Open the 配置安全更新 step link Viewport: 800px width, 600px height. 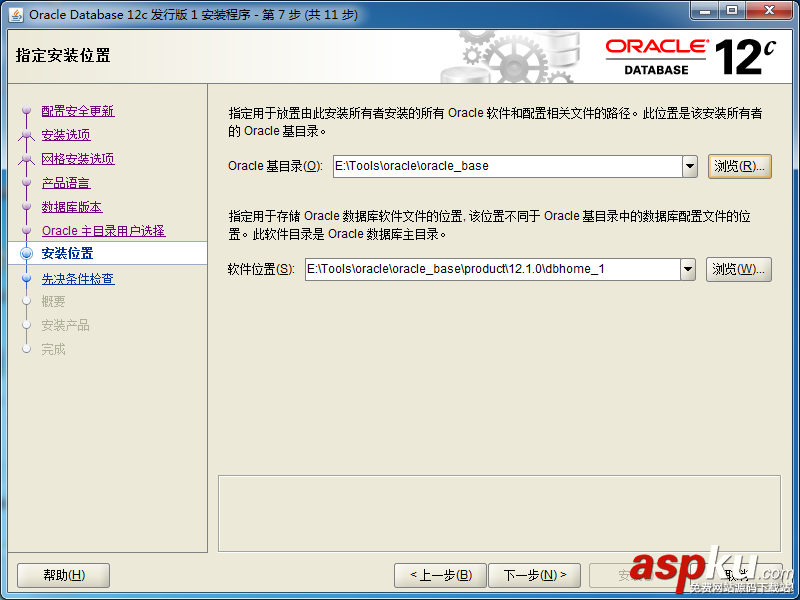[x=78, y=111]
